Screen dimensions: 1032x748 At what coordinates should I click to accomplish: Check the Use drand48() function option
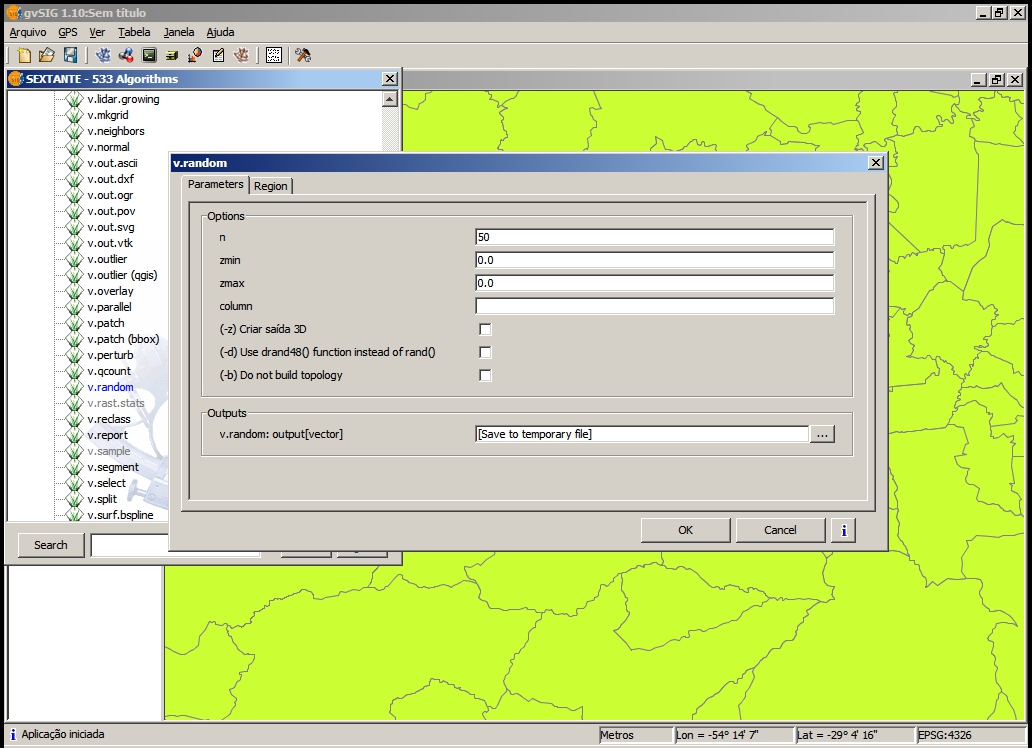485,352
